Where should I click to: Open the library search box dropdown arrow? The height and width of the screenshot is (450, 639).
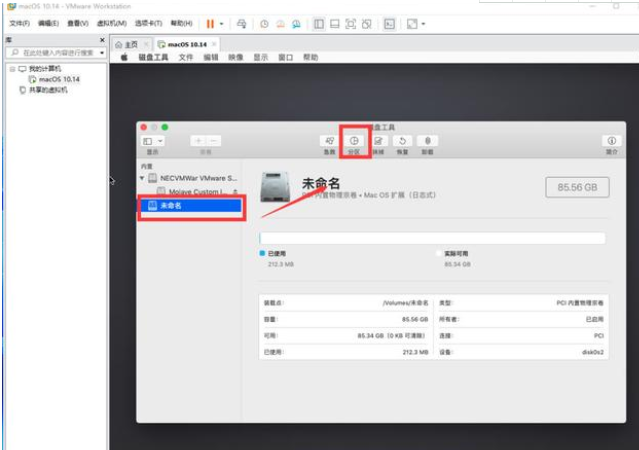coord(102,52)
